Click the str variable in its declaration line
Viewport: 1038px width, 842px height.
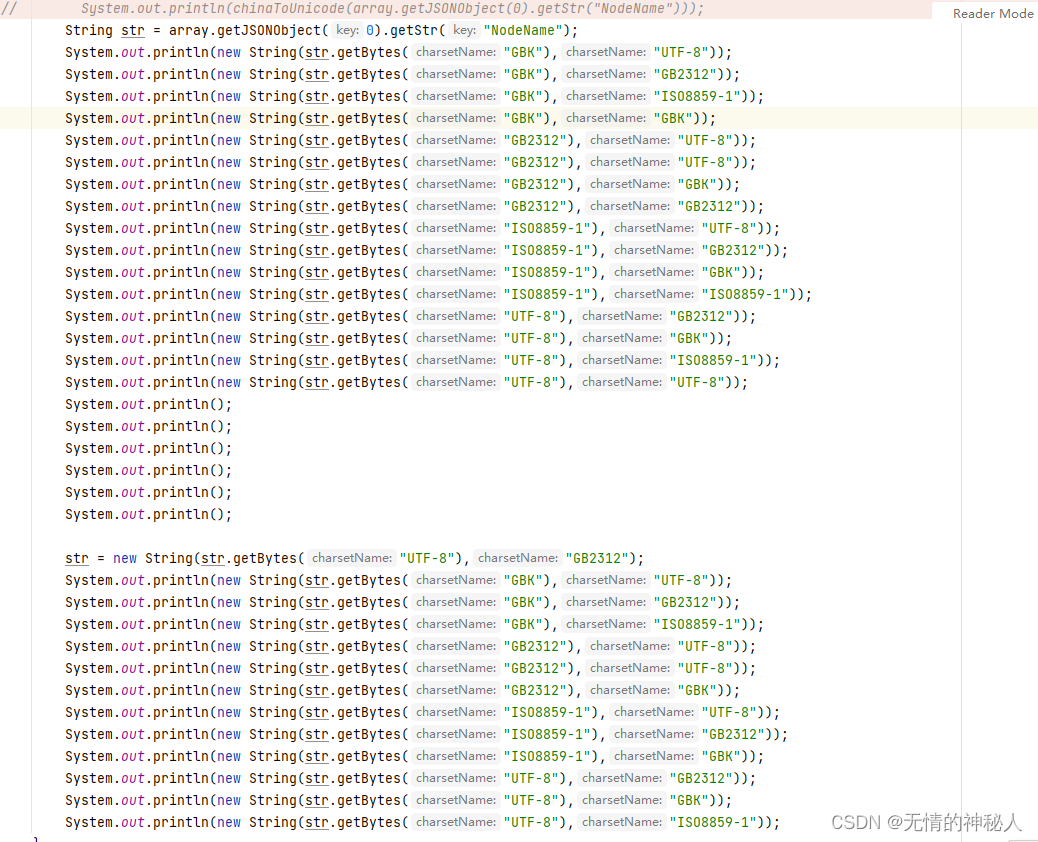coord(132,31)
